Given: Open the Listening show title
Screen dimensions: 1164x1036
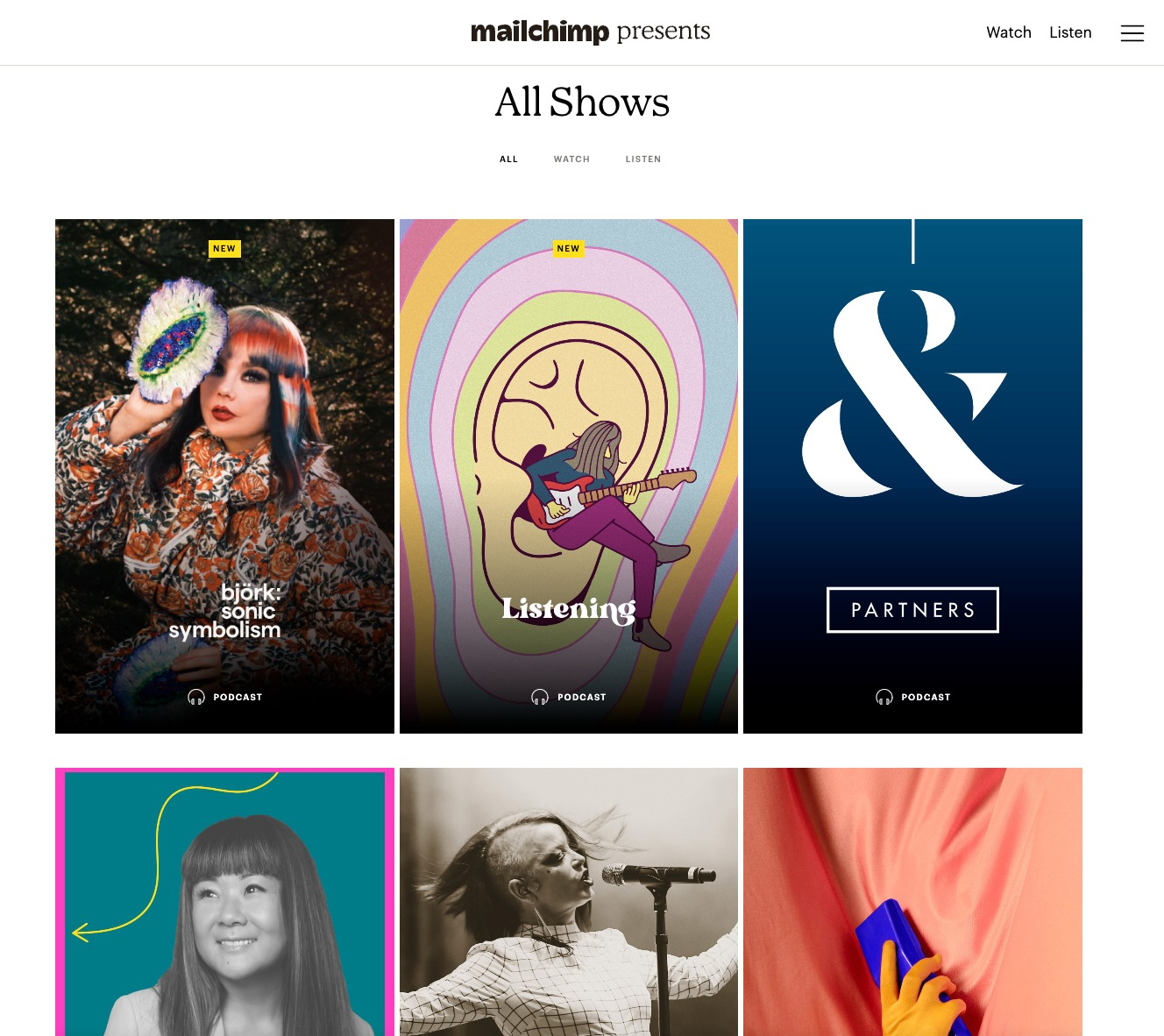Looking at the screenshot, I should 569,609.
